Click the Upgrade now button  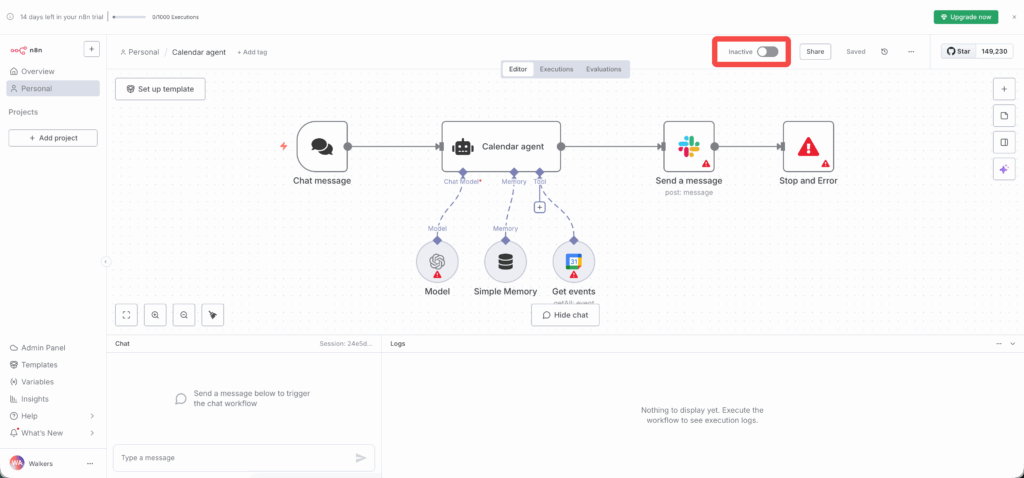(x=965, y=17)
